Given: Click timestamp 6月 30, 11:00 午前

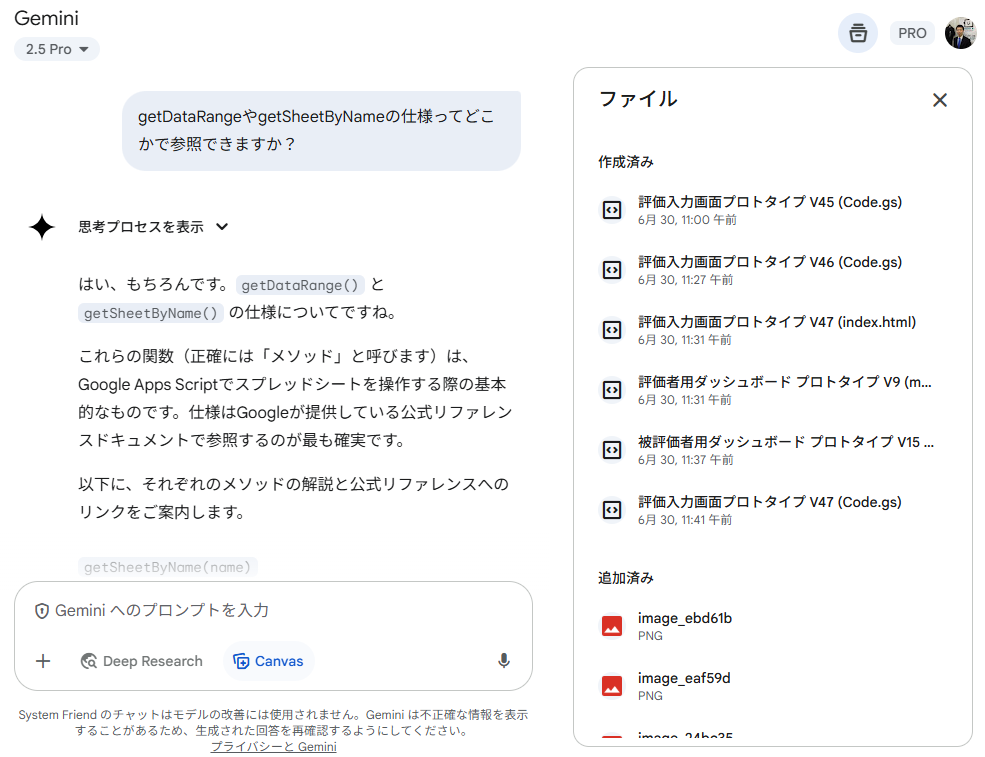Looking at the screenshot, I should [x=687, y=220].
